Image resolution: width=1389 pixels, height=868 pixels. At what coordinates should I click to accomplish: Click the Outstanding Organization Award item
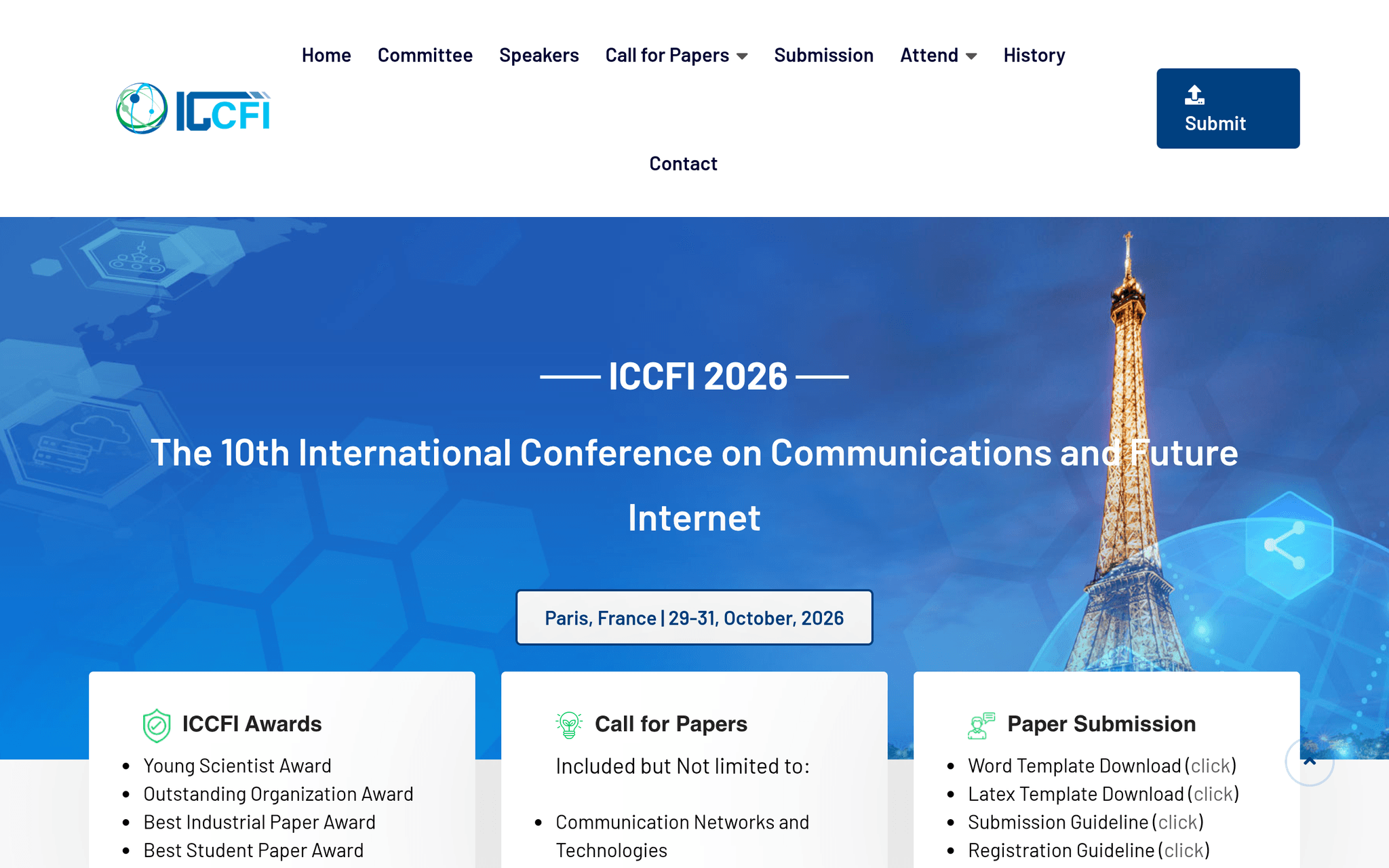(x=278, y=794)
